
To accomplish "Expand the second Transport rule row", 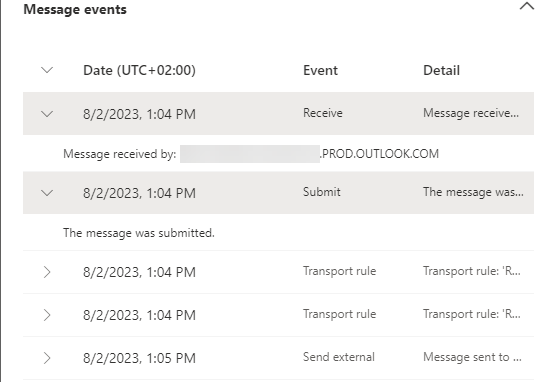I will pos(47,315).
